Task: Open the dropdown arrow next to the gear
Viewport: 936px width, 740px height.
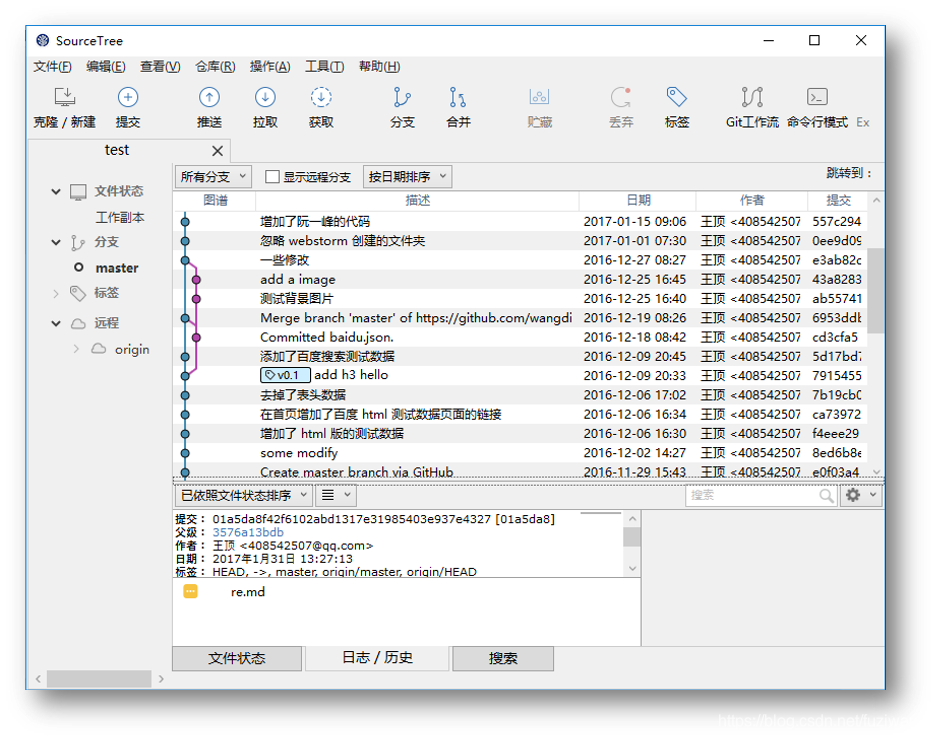Action: tap(873, 495)
